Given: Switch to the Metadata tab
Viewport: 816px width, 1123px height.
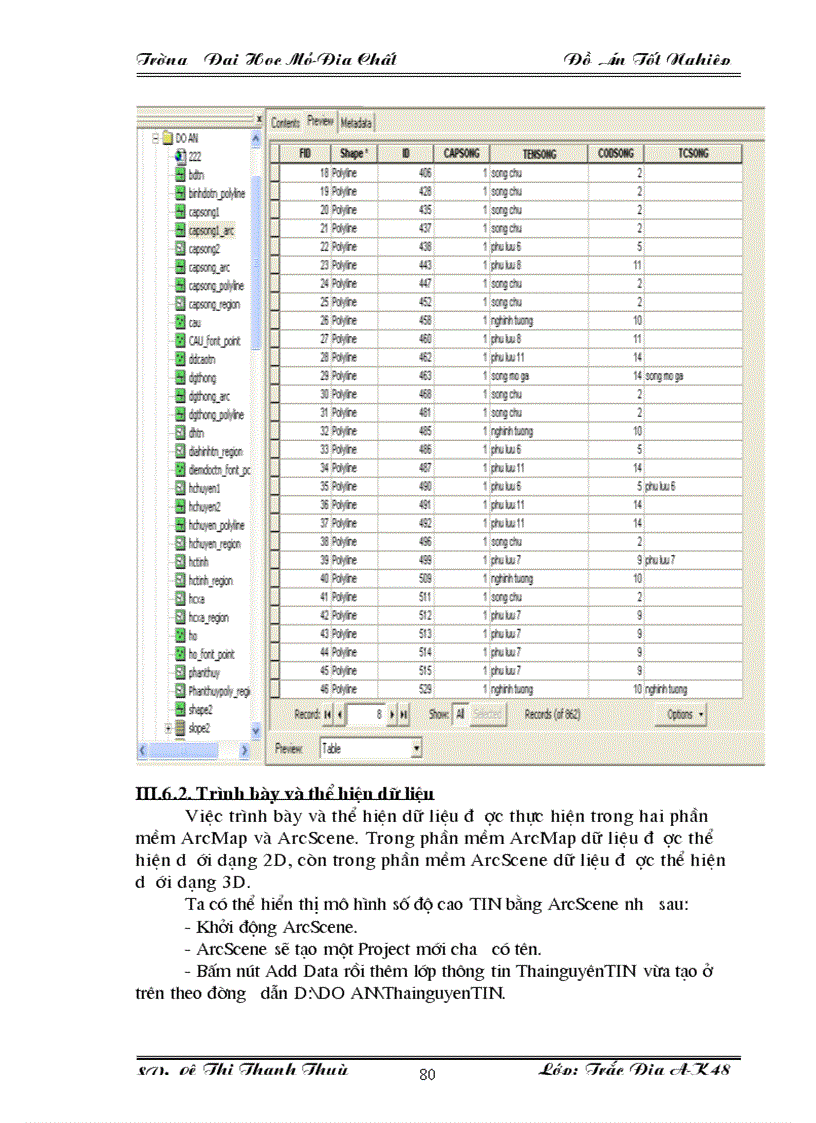Looking at the screenshot, I should point(356,122).
